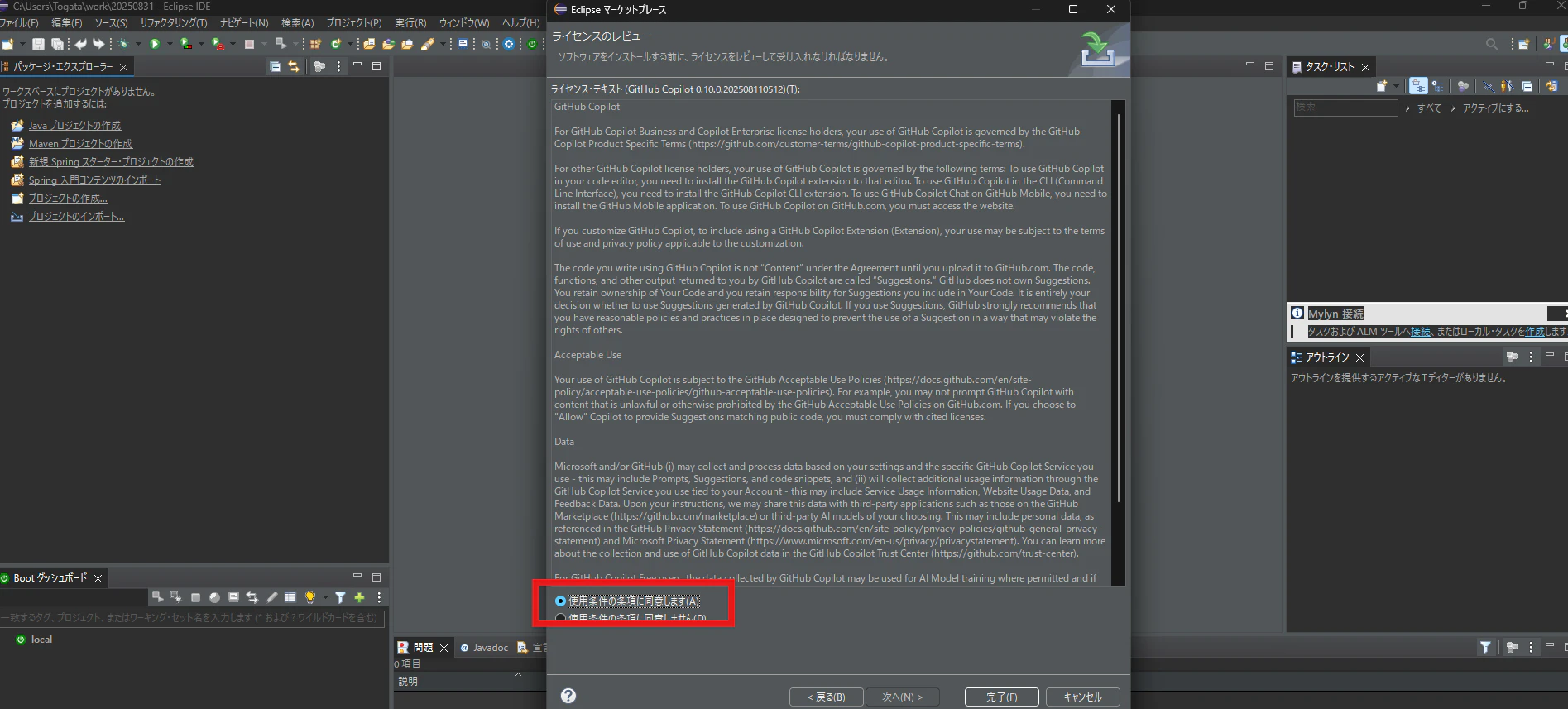This screenshot has width=1568, height=709.
Task: Open the ナビゲート(N) menu
Action: [x=244, y=23]
